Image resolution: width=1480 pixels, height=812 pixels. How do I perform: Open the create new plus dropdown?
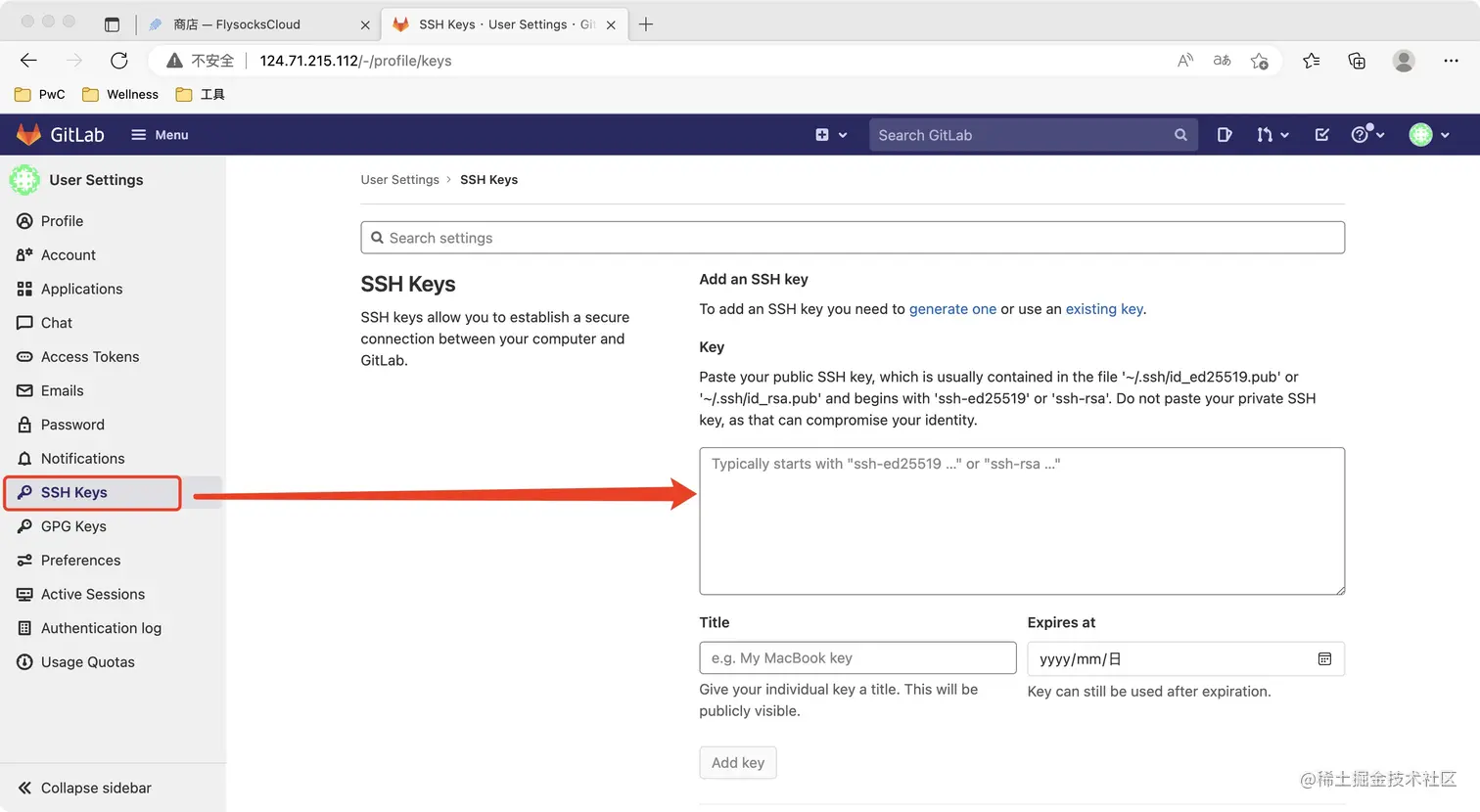pyautogui.click(x=831, y=135)
